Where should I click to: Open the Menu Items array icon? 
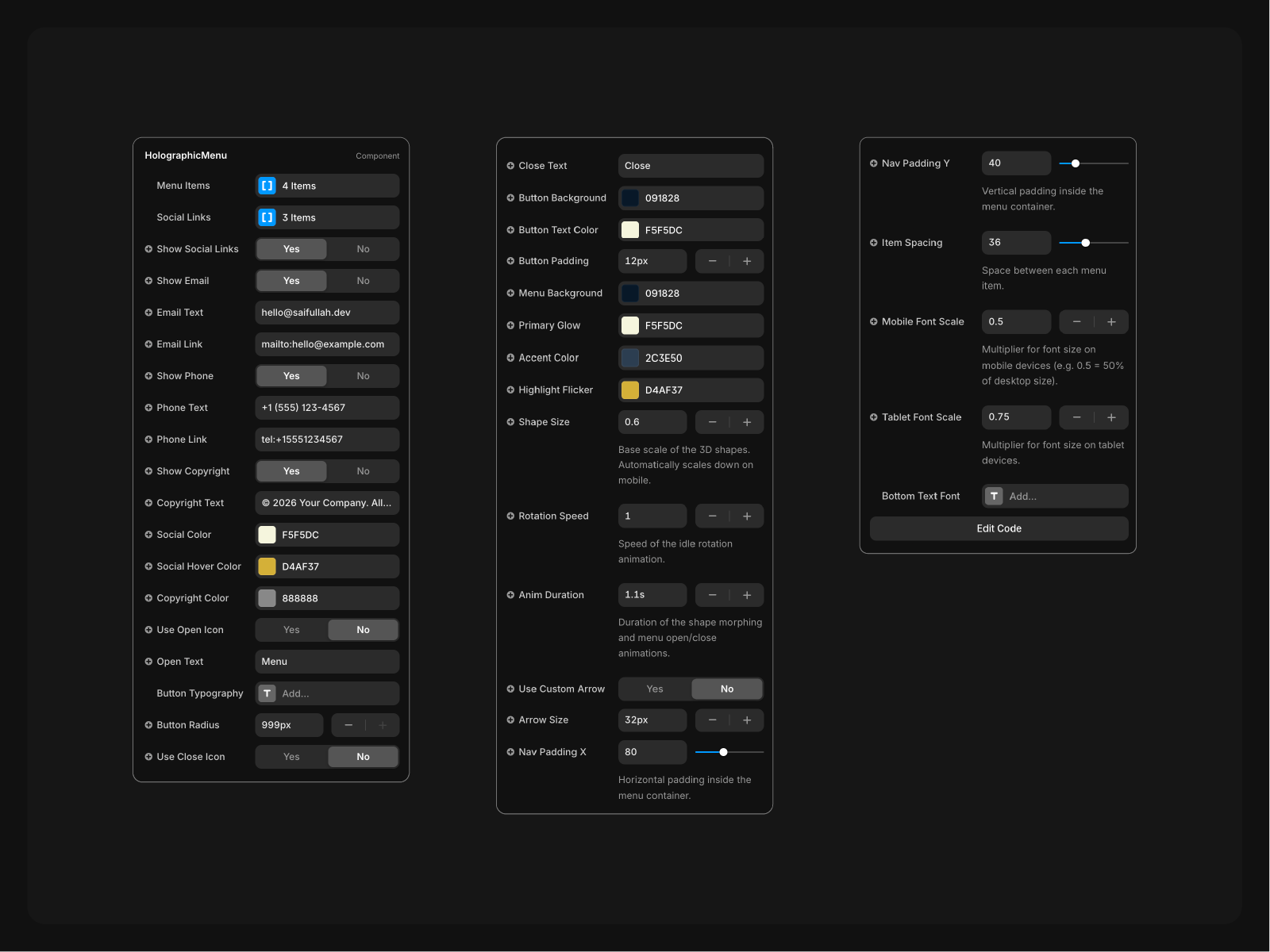[267, 186]
